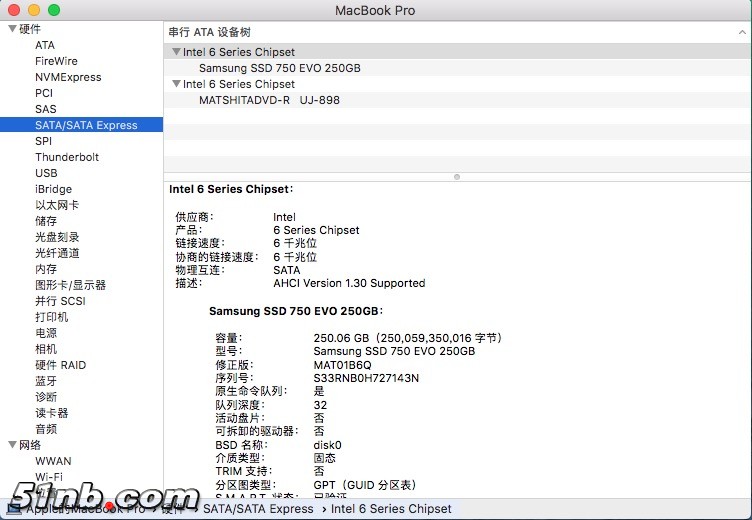The image size is (752, 520).
Task: Open 读卡器 category
Action: (x=51, y=413)
